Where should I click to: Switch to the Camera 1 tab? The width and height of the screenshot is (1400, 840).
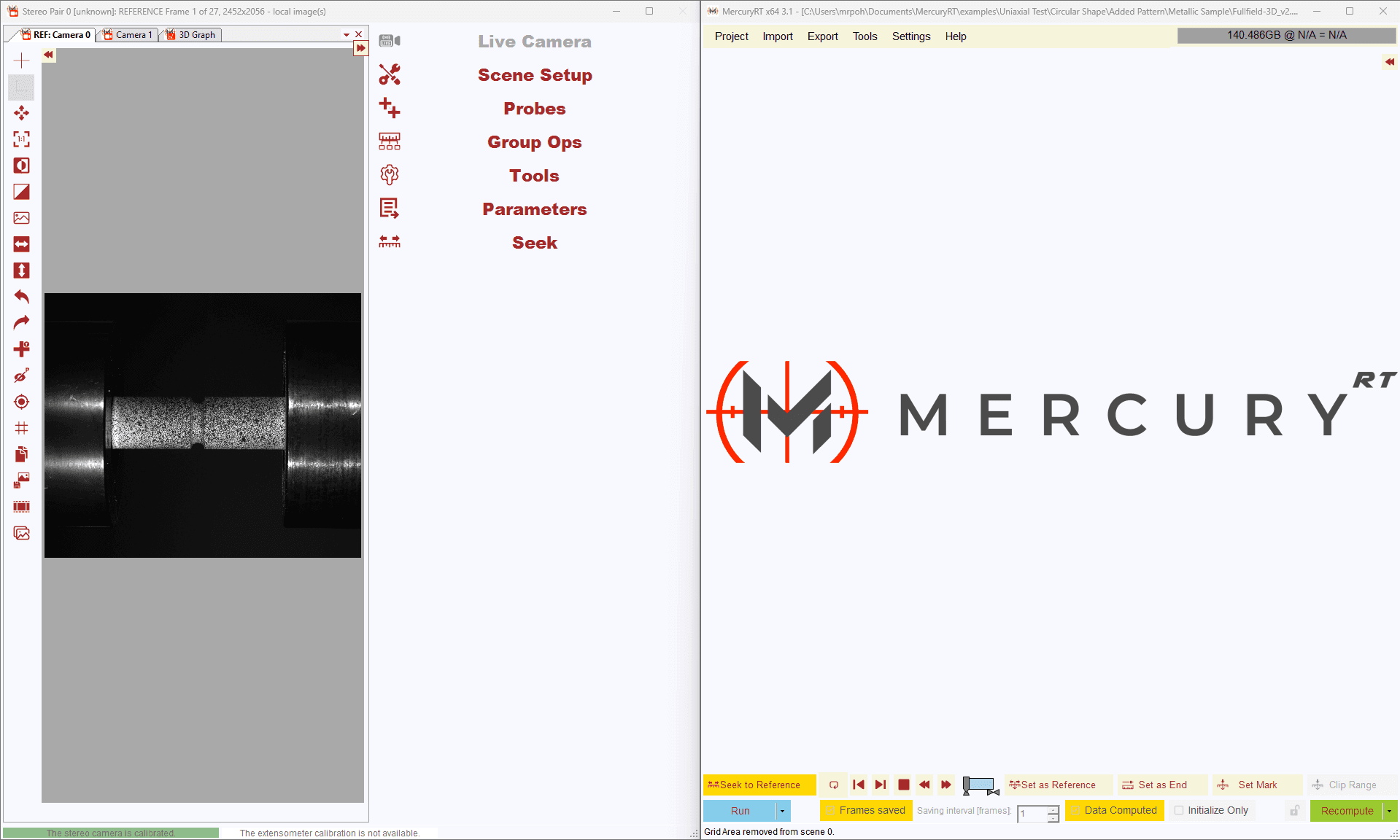128,35
